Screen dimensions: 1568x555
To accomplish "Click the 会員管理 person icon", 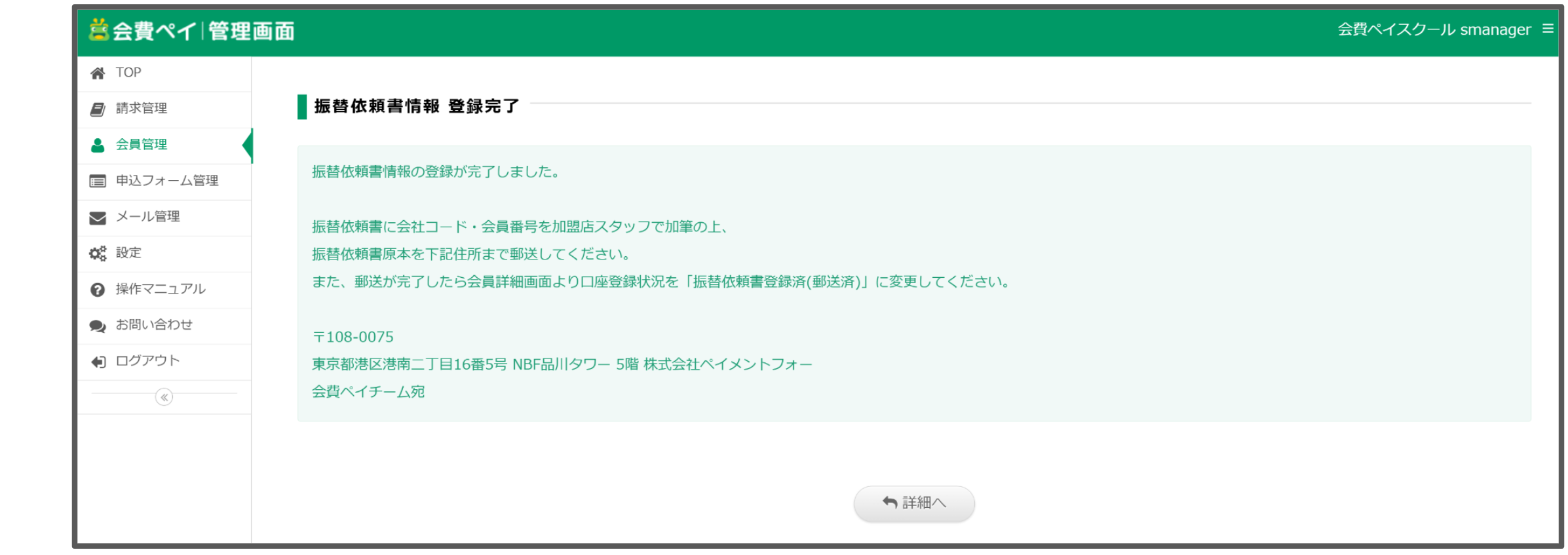I will [98, 145].
